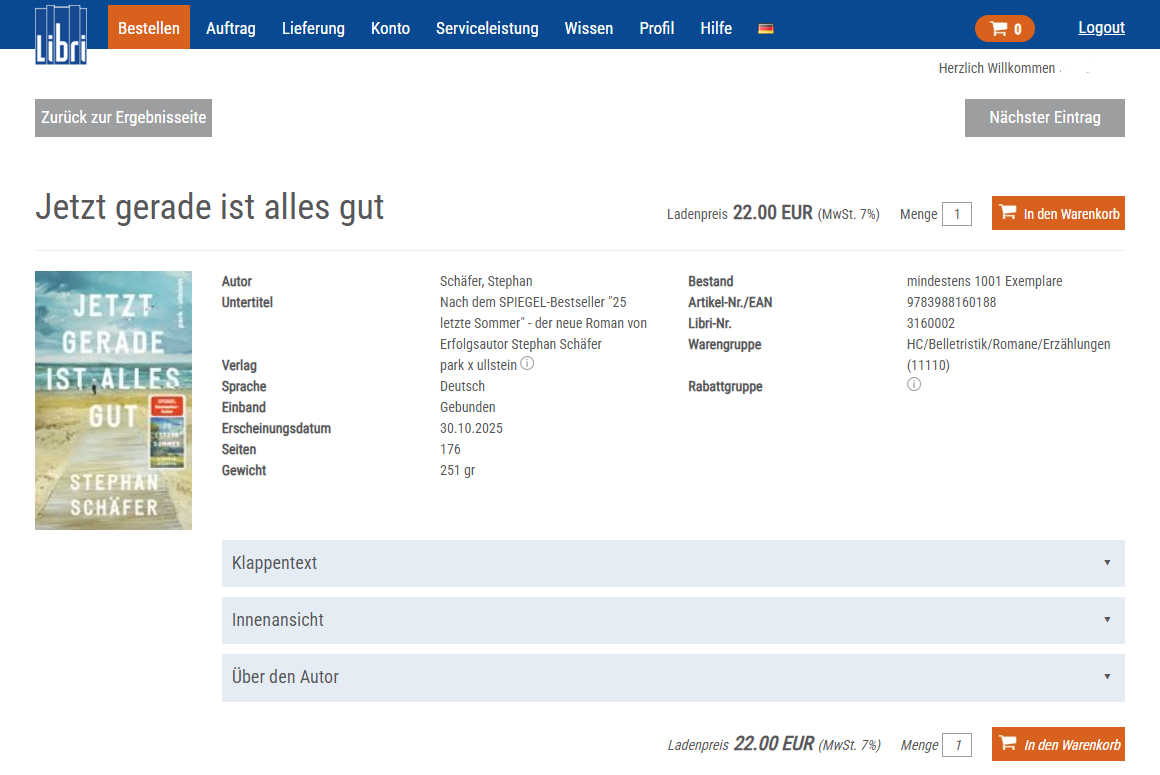Expand the Innenansicht section
The height and width of the screenshot is (775, 1160).
[673, 620]
